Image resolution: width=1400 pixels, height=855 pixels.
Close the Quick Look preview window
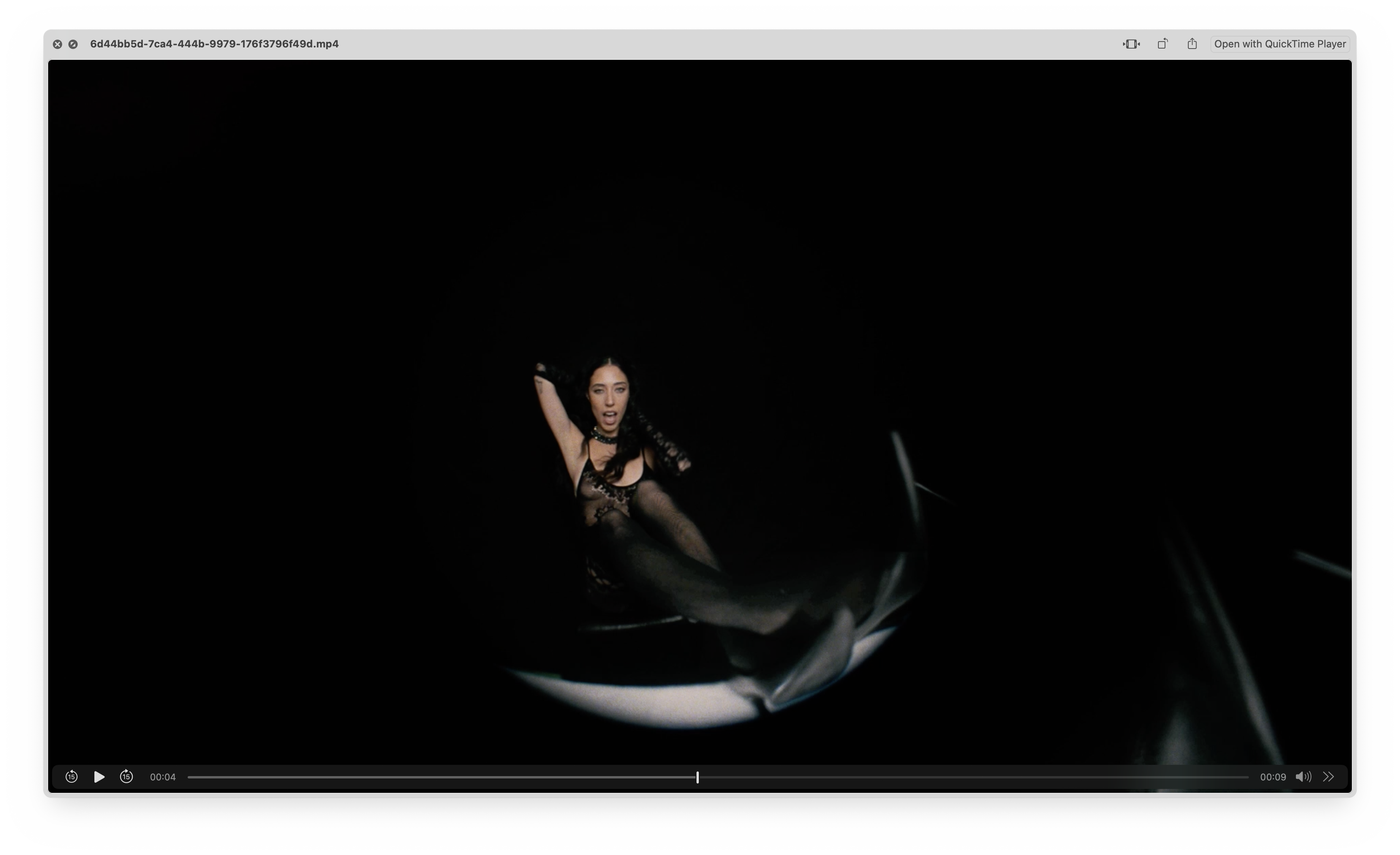pos(57,44)
